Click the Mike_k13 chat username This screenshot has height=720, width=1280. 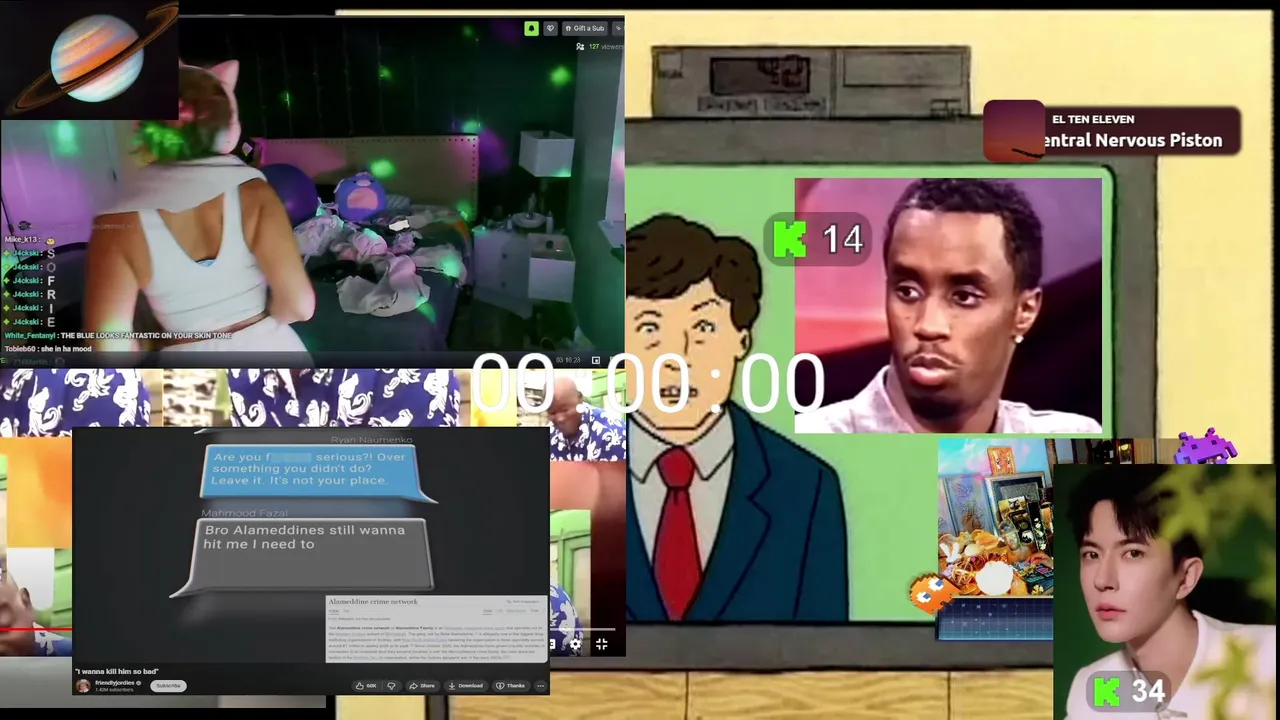[21, 239]
